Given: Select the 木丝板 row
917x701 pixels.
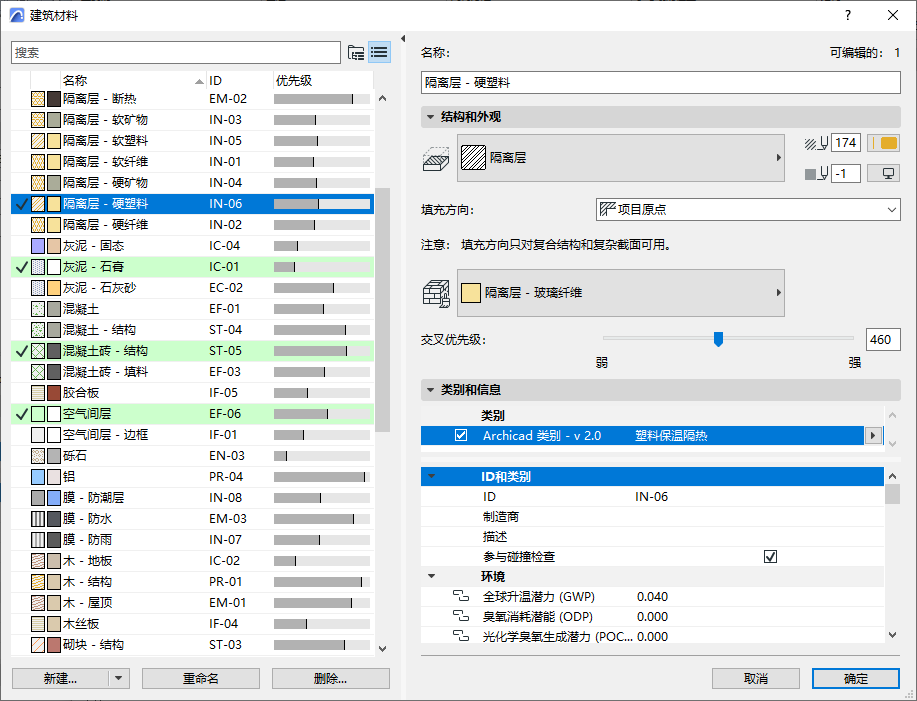Looking at the screenshot, I should point(192,624).
